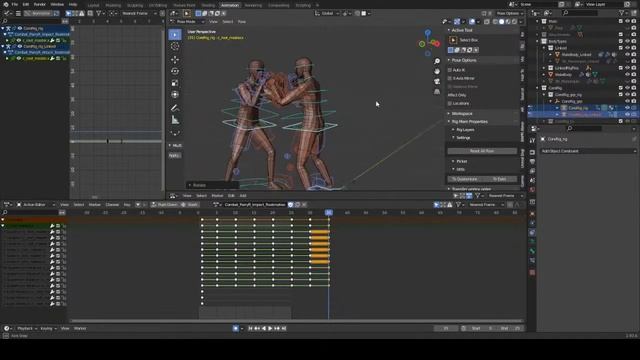Viewport: 640px width, 360px height.
Task: Enable the Auto IK checkbox
Action: pos(450,70)
